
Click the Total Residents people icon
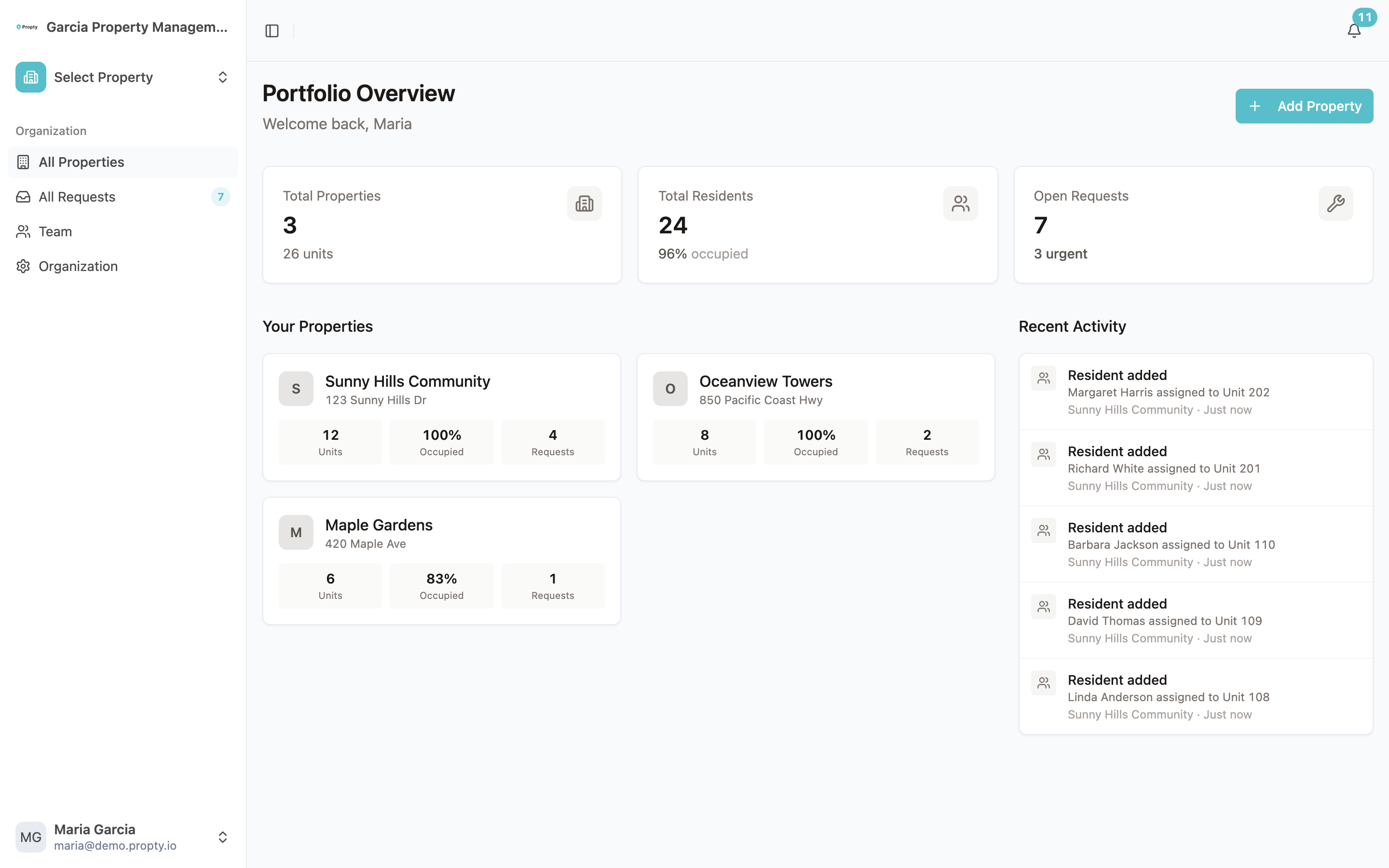click(960, 203)
